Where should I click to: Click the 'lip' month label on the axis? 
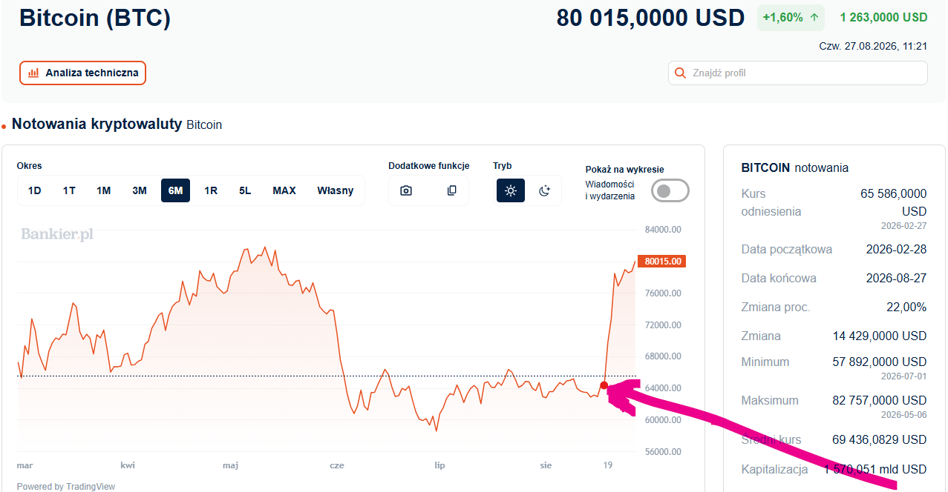440,465
